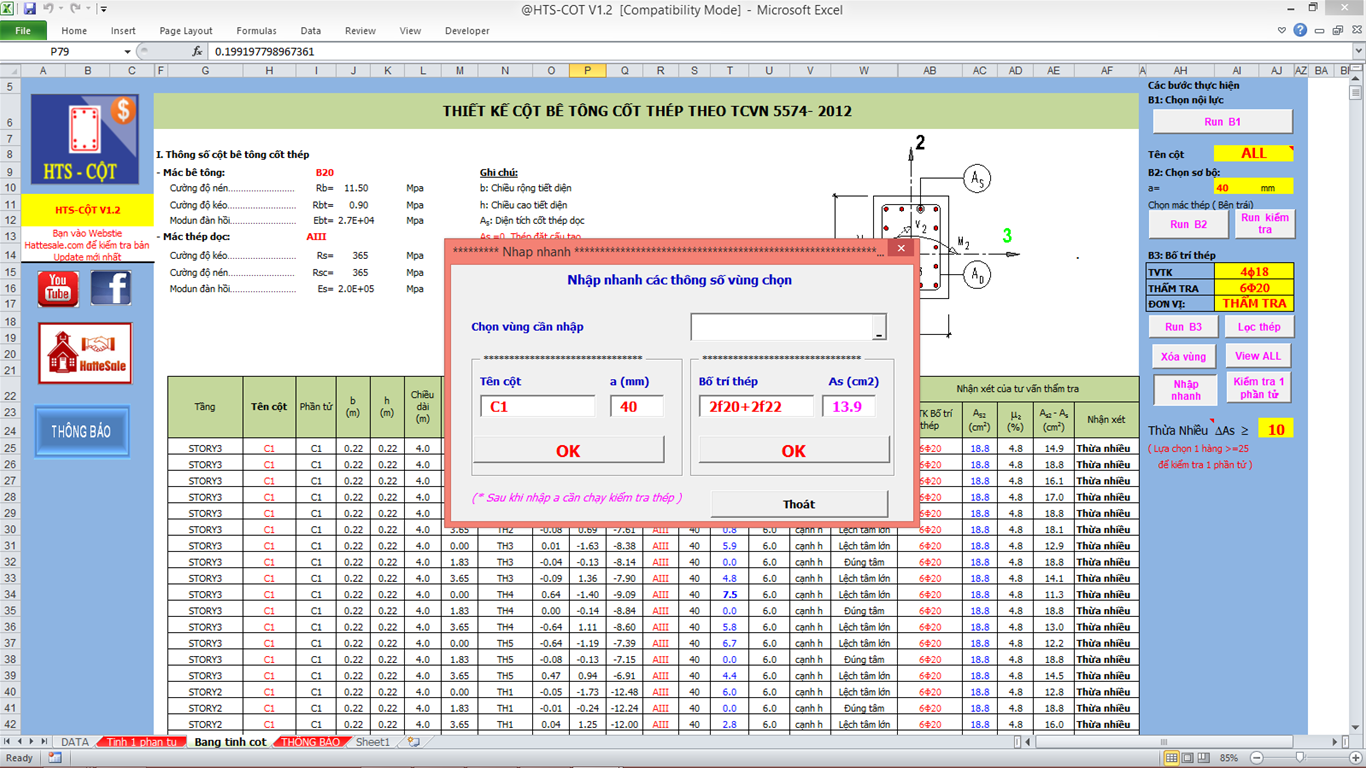Click the As (cm2) field showing 13.9

[x=849, y=407]
